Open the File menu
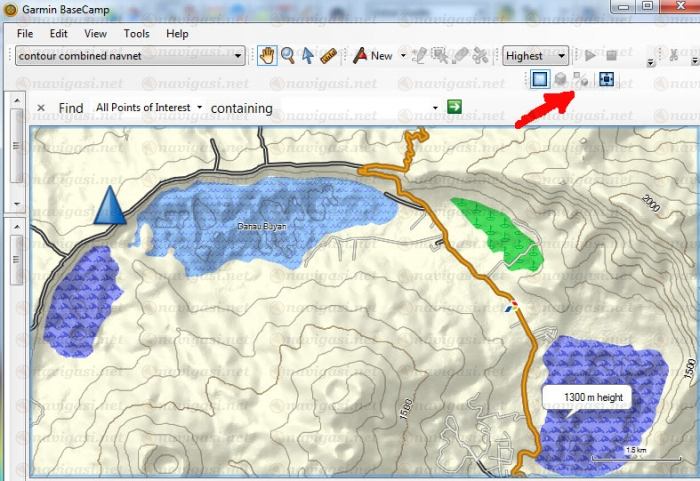 pyautogui.click(x=26, y=33)
